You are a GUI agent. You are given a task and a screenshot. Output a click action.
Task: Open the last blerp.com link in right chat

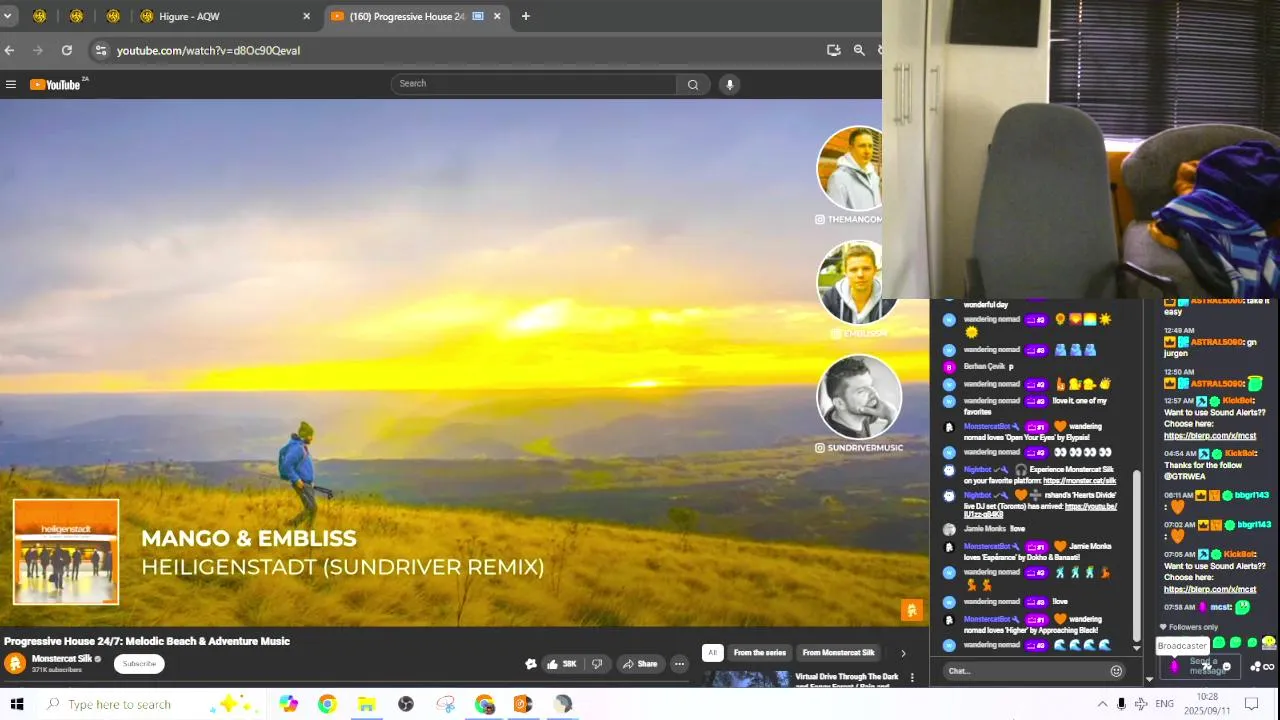[x=1210, y=590]
